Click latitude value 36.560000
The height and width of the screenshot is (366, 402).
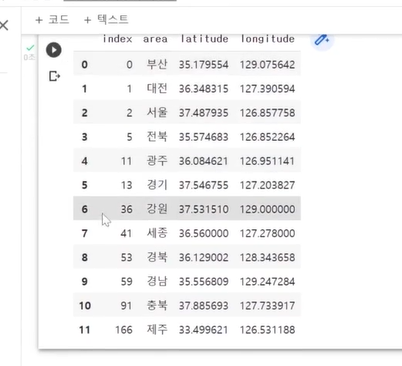(x=204, y=233)
